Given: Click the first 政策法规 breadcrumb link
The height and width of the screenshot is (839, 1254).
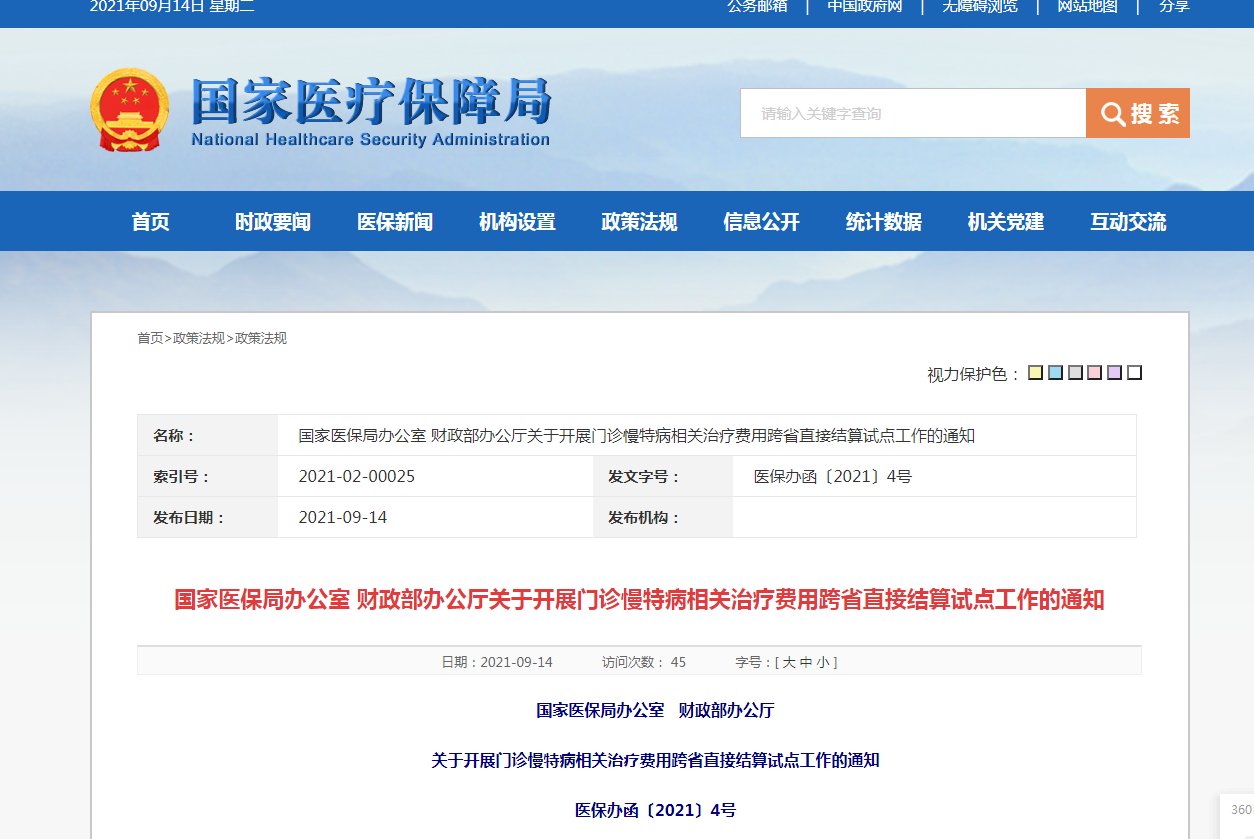Looking at the screenshot, I should point(199,338).
